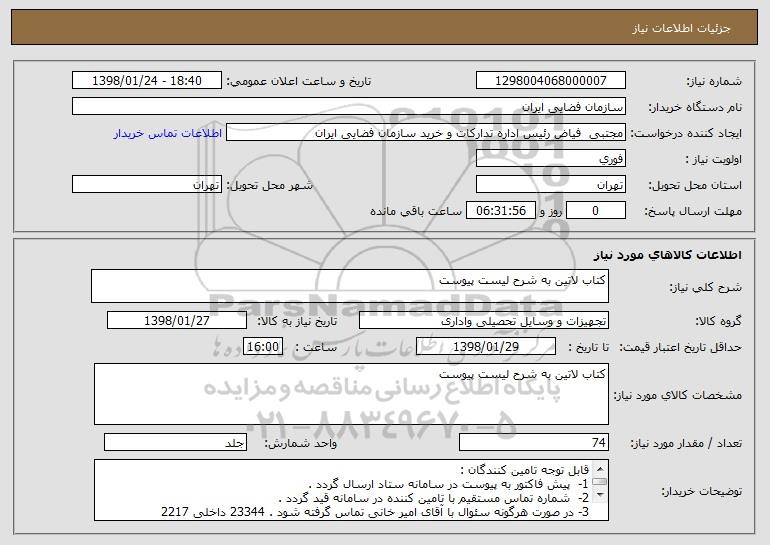Click the note line about شماره تماس مستقیم
770x545 pixels.
tap(434, 498)
